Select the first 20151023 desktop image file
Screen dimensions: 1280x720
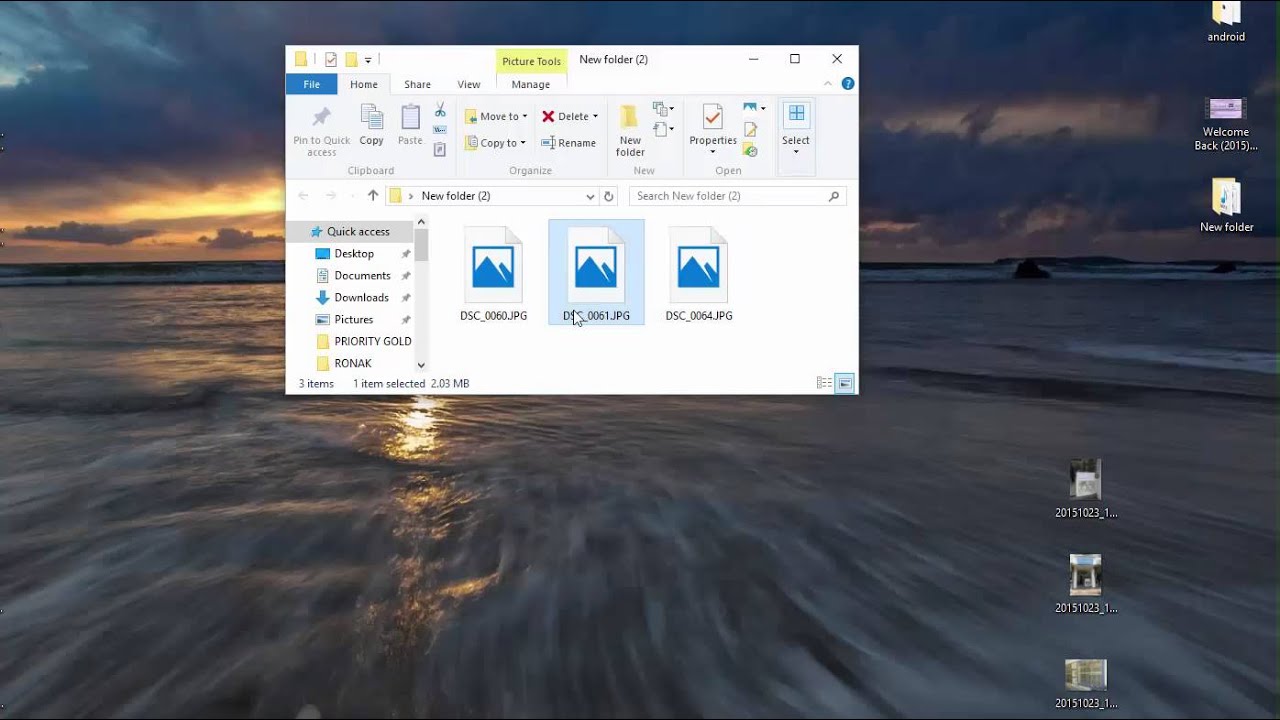pyautogui.click(x=1086, y=489)
